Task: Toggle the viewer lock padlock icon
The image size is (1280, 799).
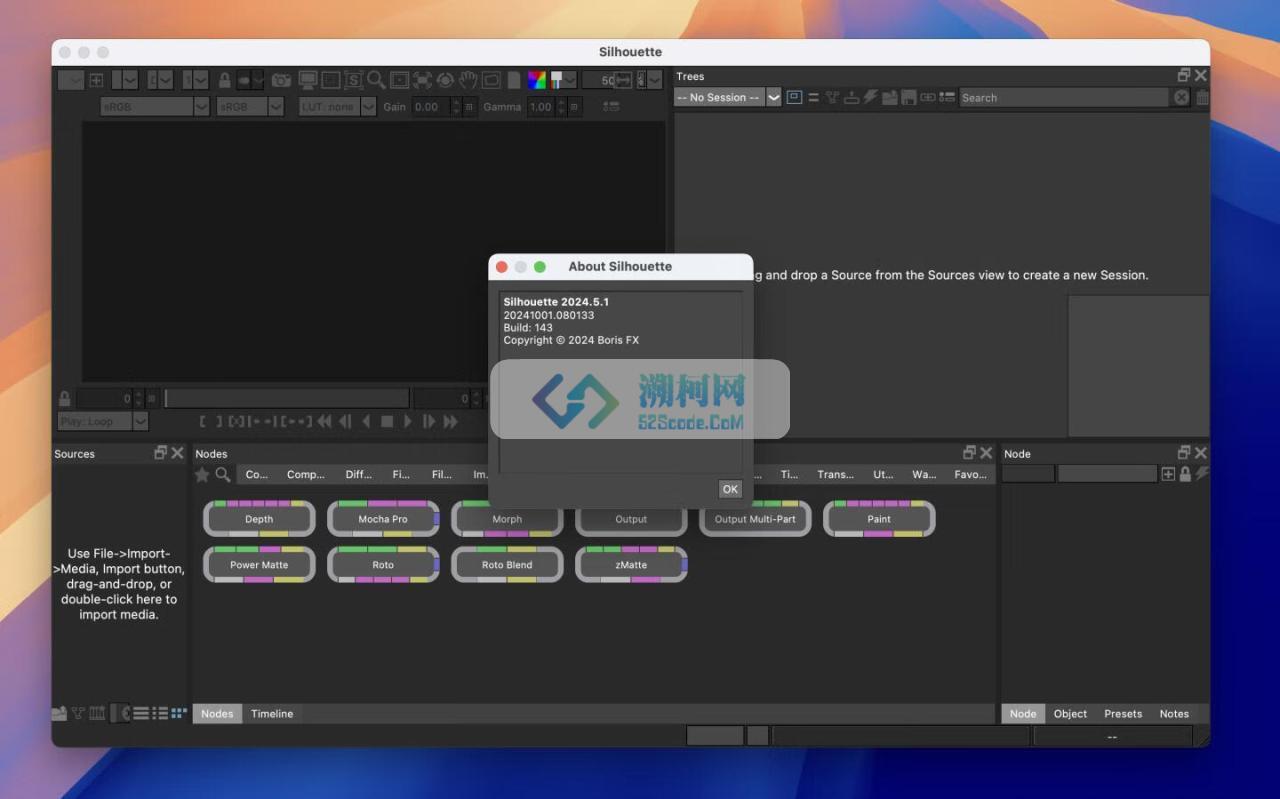Action: tap(225, 80)
